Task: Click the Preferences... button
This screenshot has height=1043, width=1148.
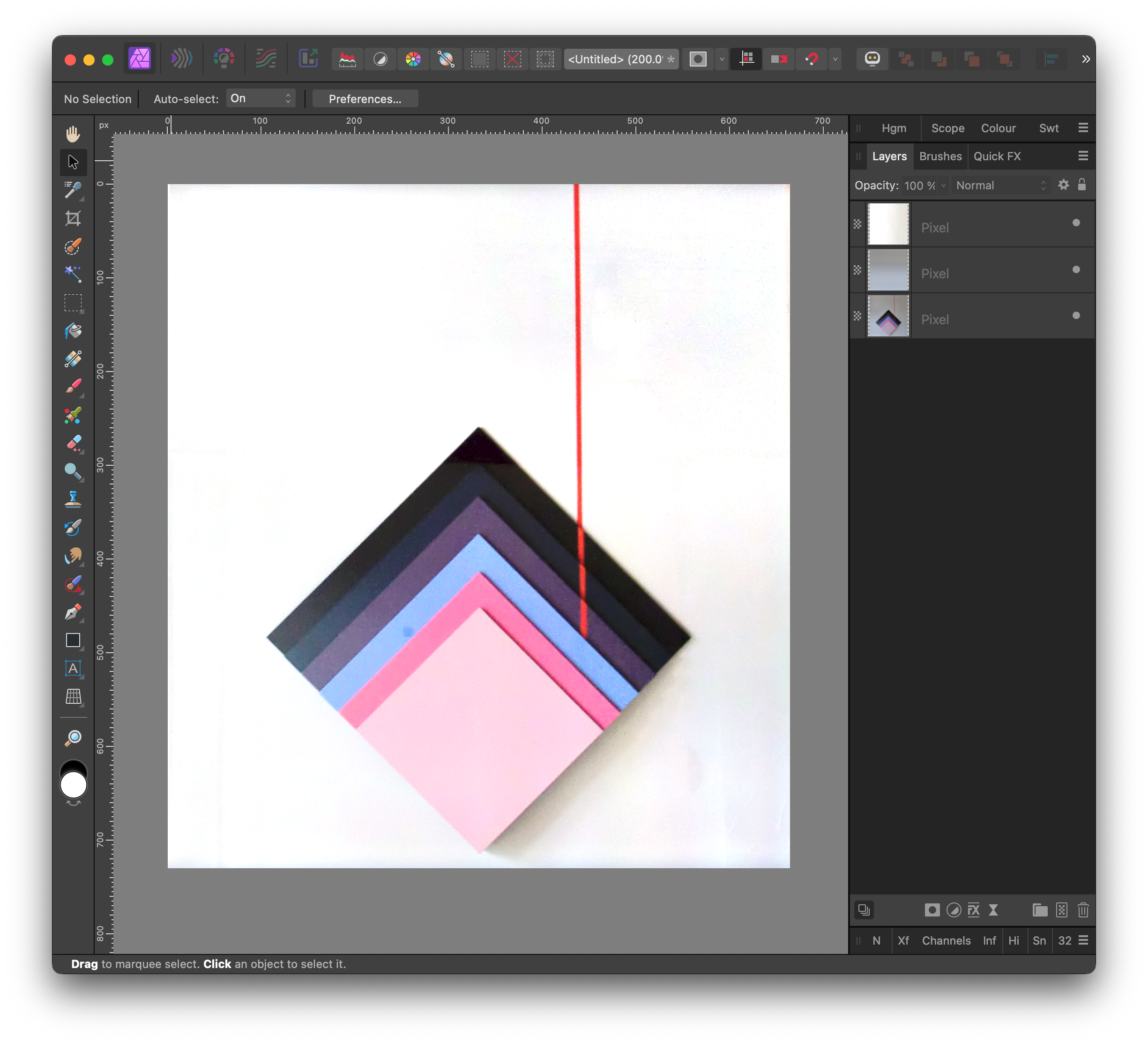Action: click(x=365, y=99)
